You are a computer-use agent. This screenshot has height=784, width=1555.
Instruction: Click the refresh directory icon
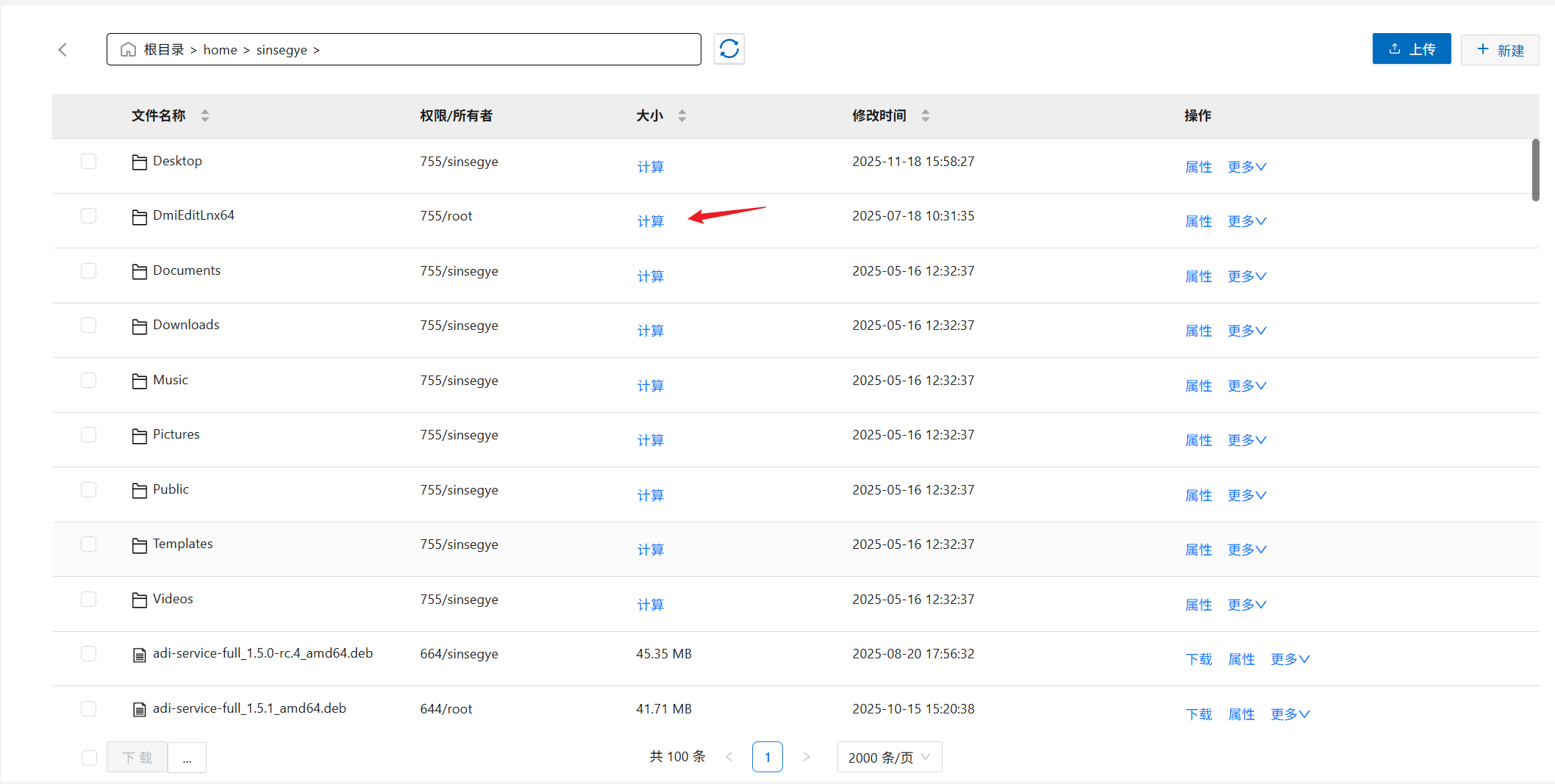click(729, 49)
